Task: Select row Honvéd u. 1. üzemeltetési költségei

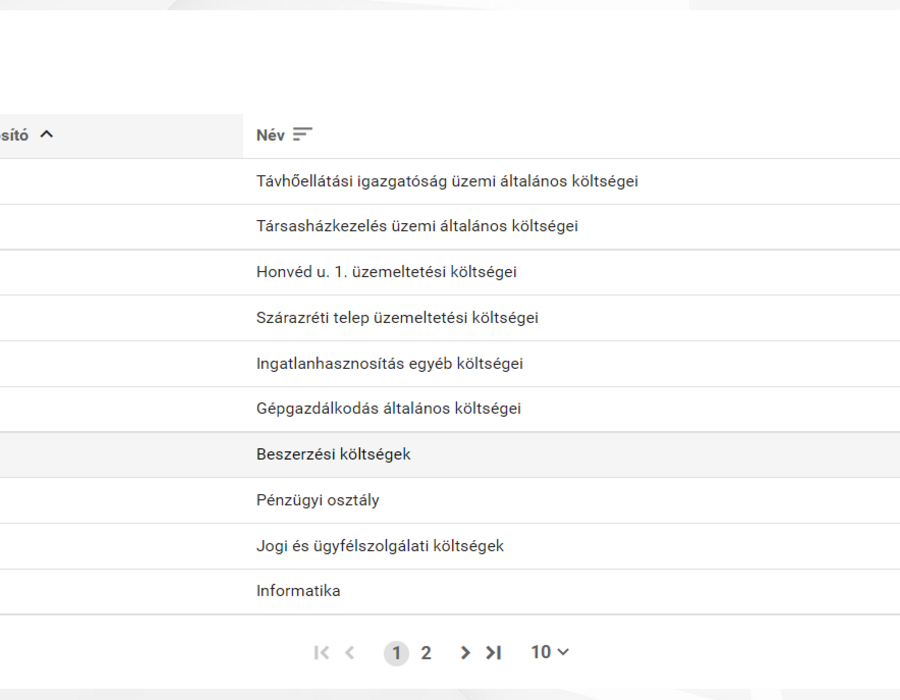Action: pos(450,272)
